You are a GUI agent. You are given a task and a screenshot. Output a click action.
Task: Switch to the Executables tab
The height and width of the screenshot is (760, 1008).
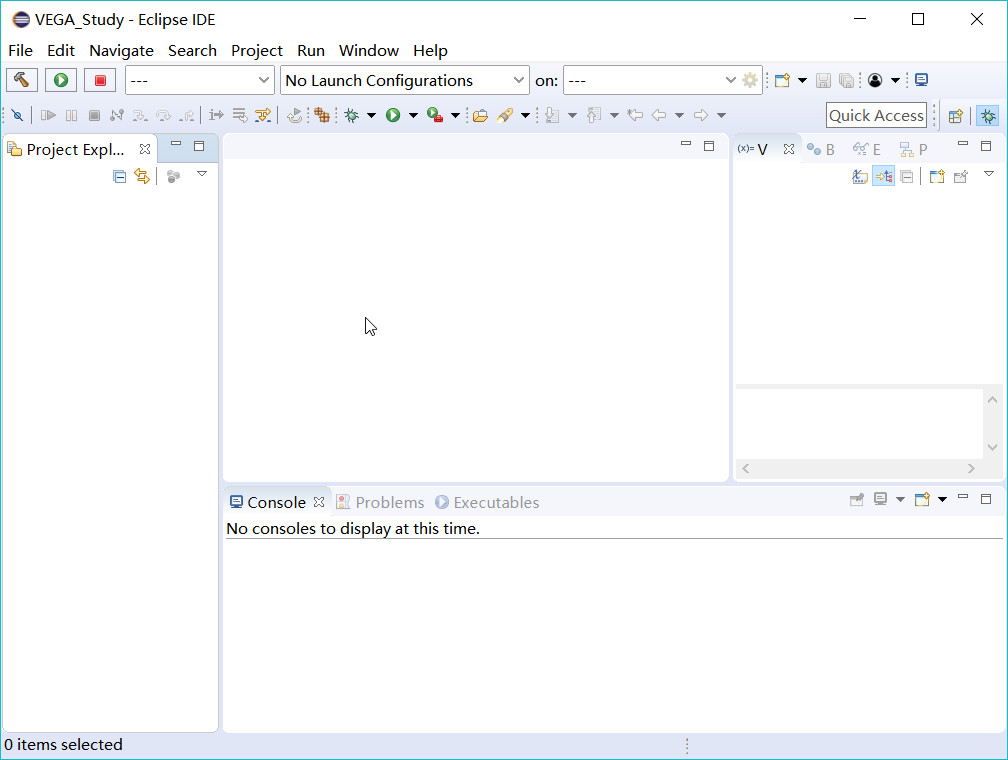coord(487,502)
